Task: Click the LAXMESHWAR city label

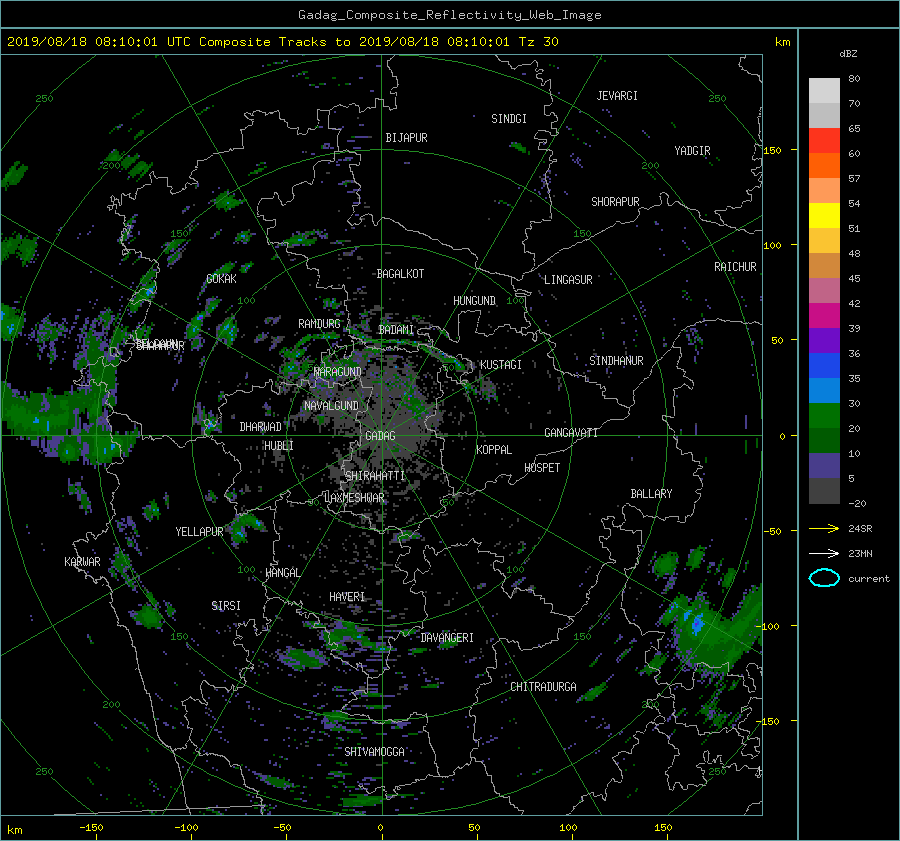Action: 354,498
